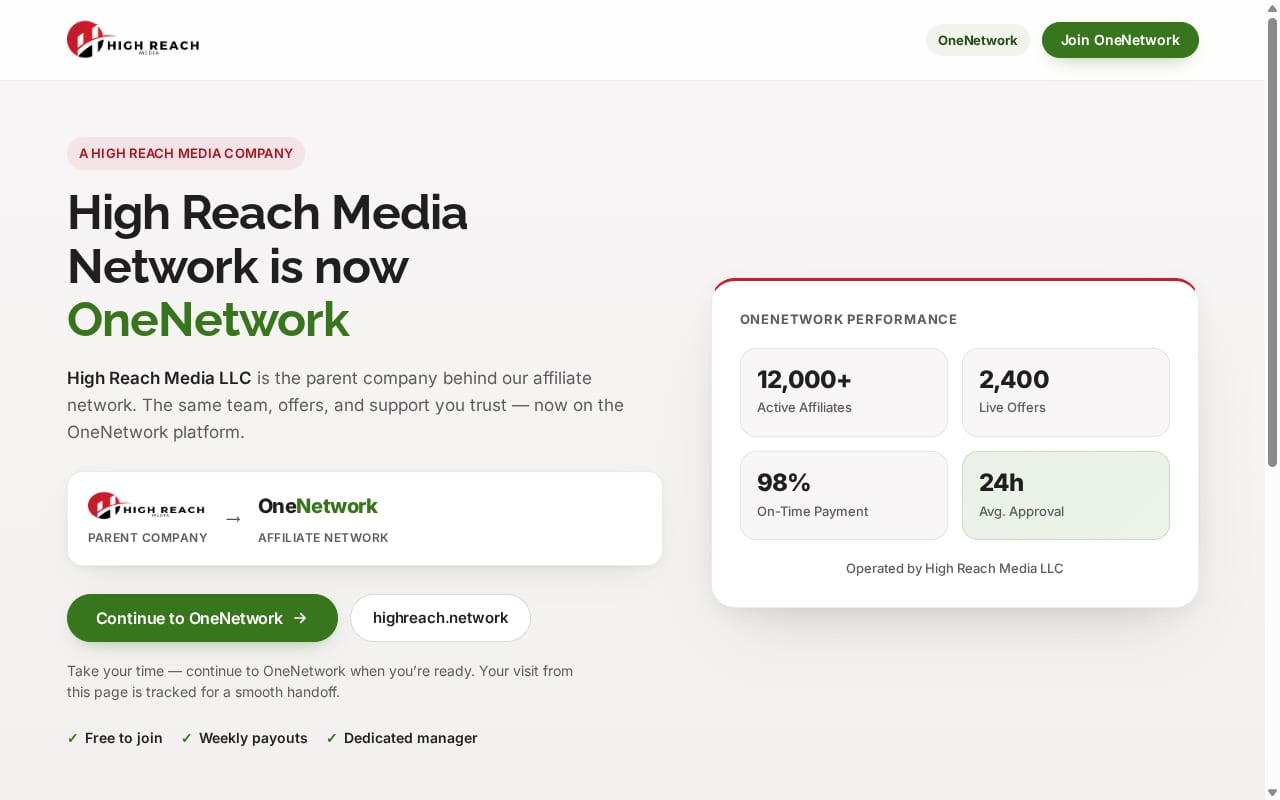This screenshot has height=800, width=1280.
Task: Click the Join OneNetwork button
Action: tap(1120, 40)
